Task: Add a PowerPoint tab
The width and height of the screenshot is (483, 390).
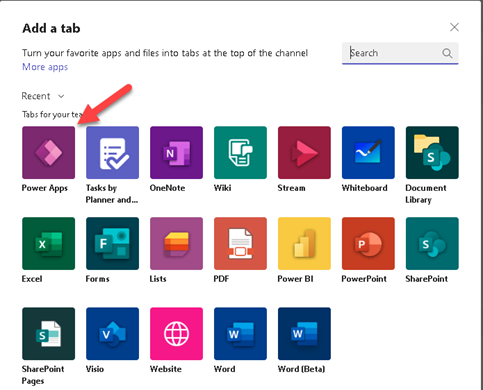Action: 368,244
